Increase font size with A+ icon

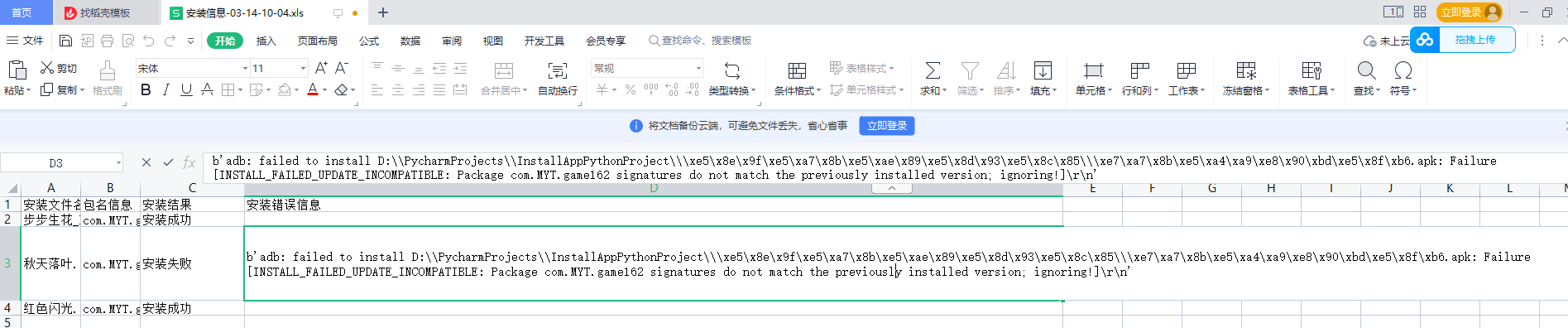321,68
